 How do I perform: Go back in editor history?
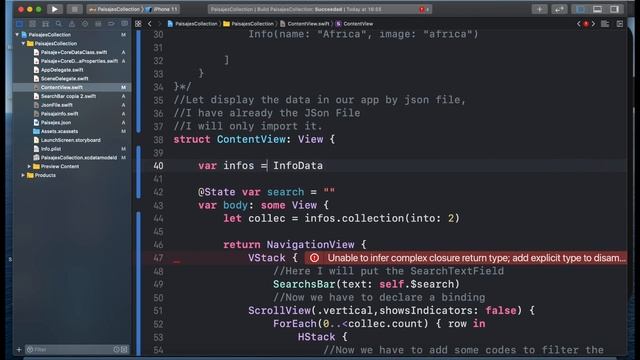150,24
